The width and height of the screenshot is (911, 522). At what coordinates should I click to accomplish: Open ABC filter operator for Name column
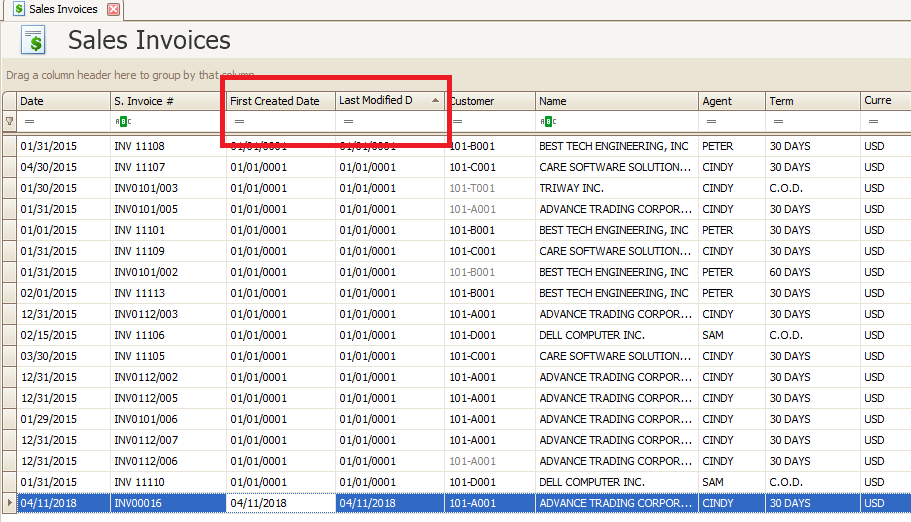(548, 121)
